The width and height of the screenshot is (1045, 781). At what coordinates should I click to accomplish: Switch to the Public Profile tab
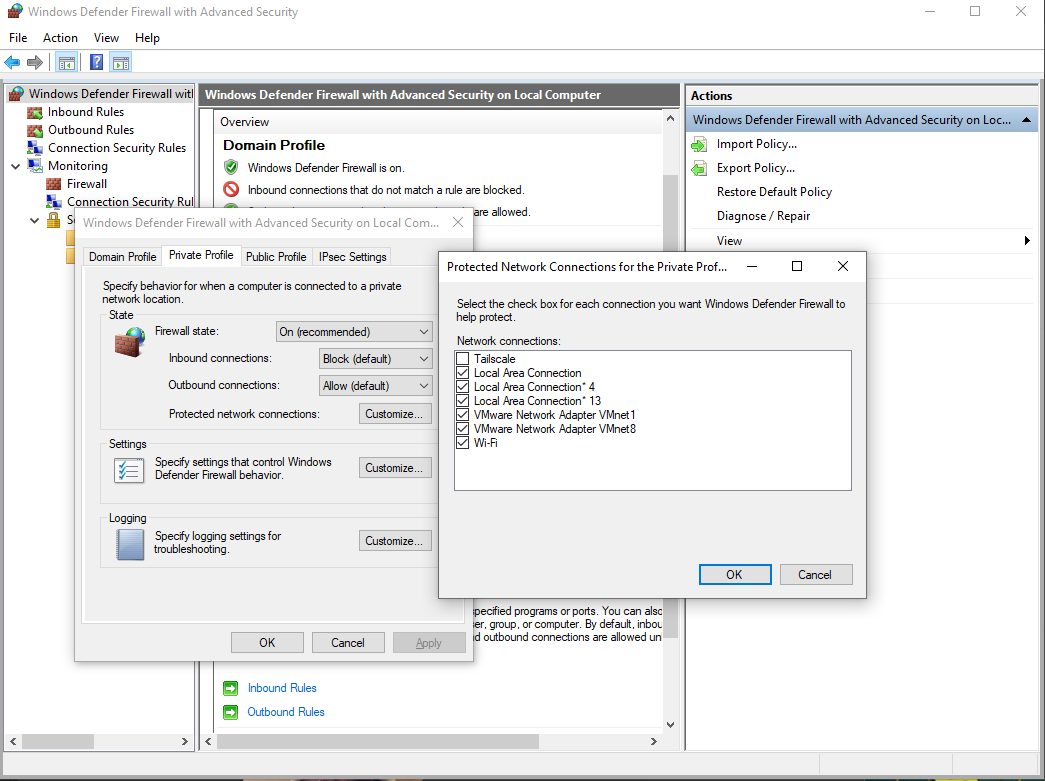pyautogui.click(x=276, y=257)
